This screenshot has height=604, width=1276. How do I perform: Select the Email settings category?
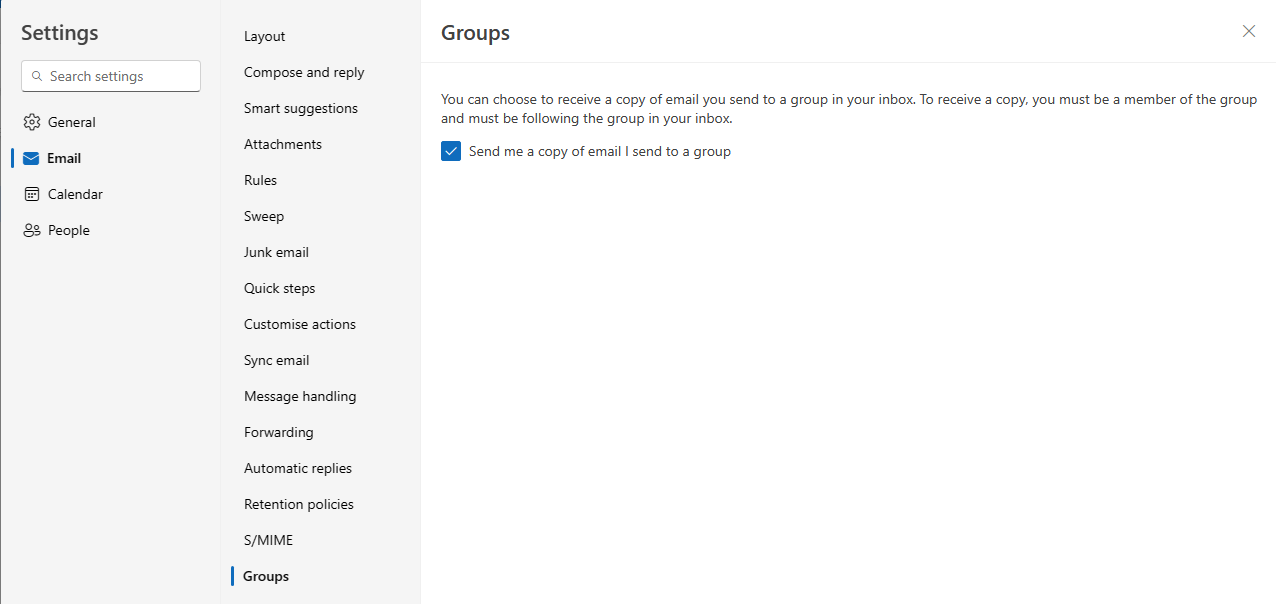pyautogui.click(x=110, y=158)
